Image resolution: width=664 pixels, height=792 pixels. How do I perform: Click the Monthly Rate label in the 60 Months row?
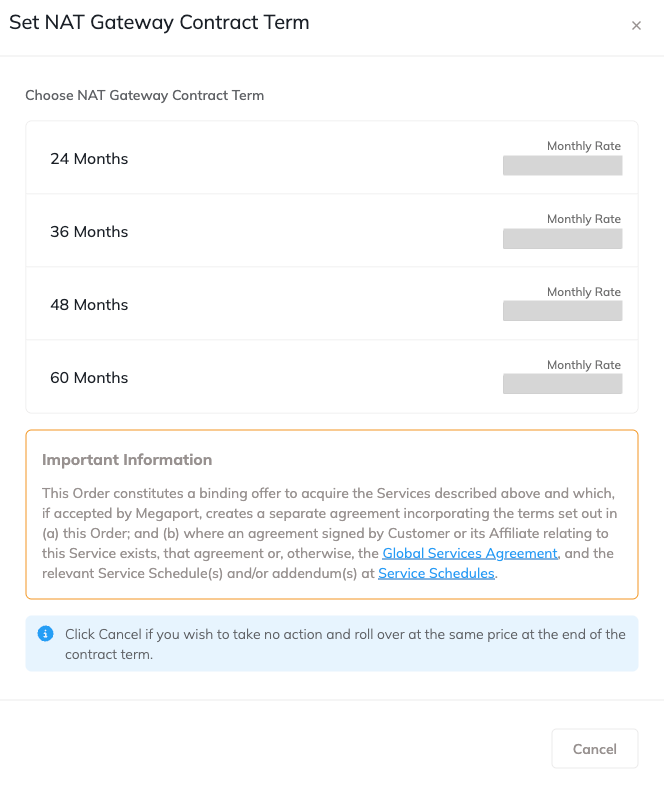tap(583, 365)
